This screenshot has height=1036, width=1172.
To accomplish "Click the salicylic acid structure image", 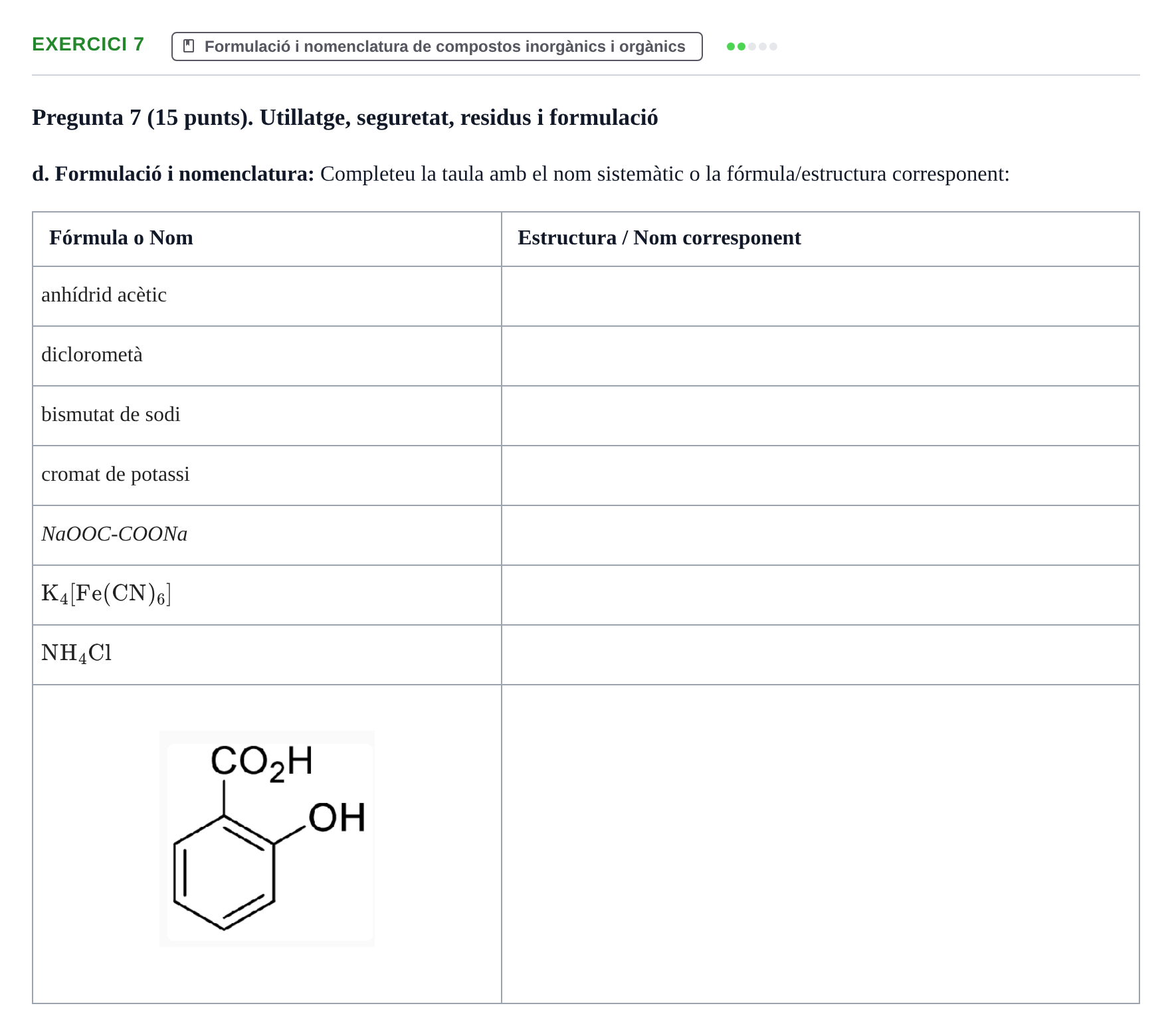I will pos(267,839).
